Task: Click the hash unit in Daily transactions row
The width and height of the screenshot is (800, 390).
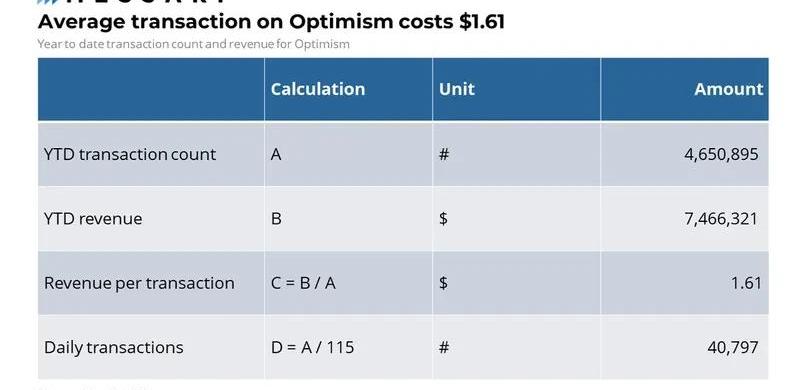Action: click(444, 347)
